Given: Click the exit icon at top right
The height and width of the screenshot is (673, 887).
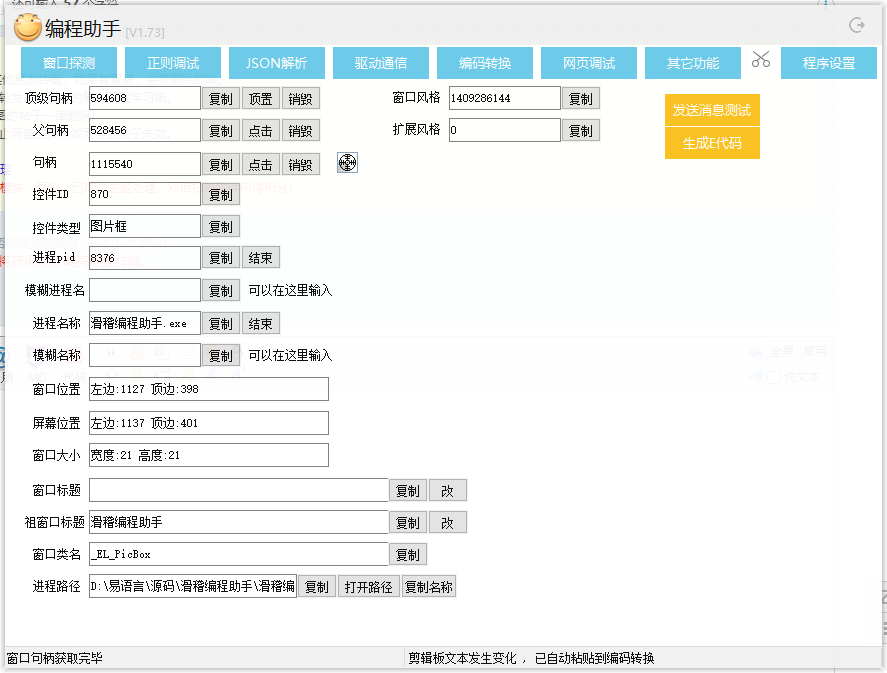Looking at the screenshot, I should pos(856,26).
